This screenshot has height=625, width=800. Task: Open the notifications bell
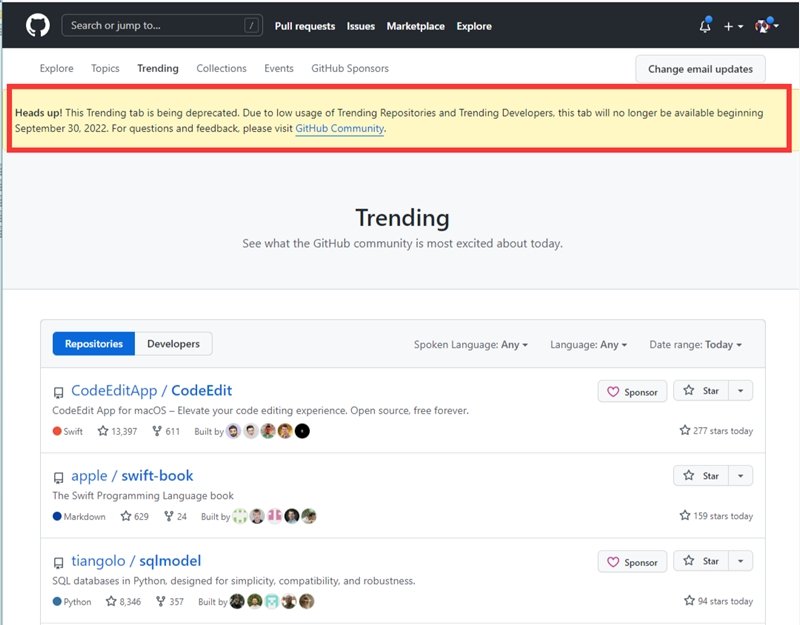point(705,26)
